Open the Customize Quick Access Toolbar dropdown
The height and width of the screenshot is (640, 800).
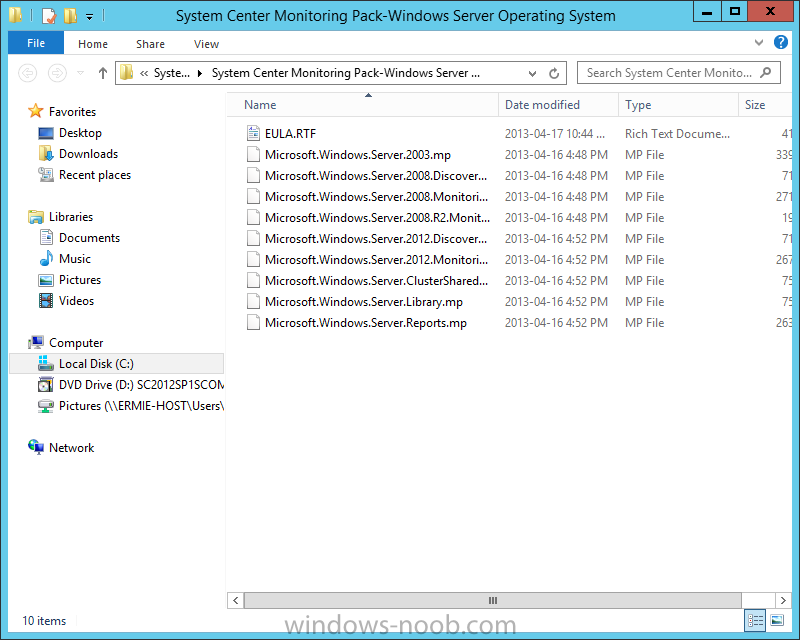(89, 16)
